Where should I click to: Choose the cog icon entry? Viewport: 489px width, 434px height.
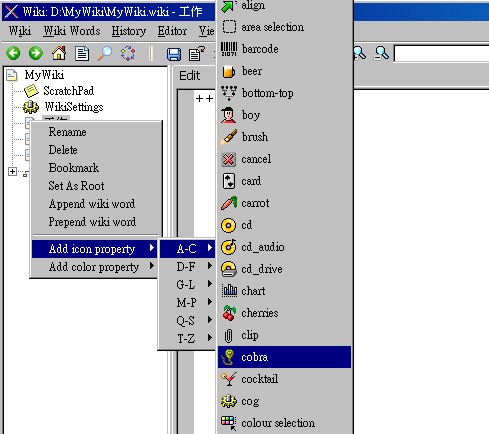285,401
